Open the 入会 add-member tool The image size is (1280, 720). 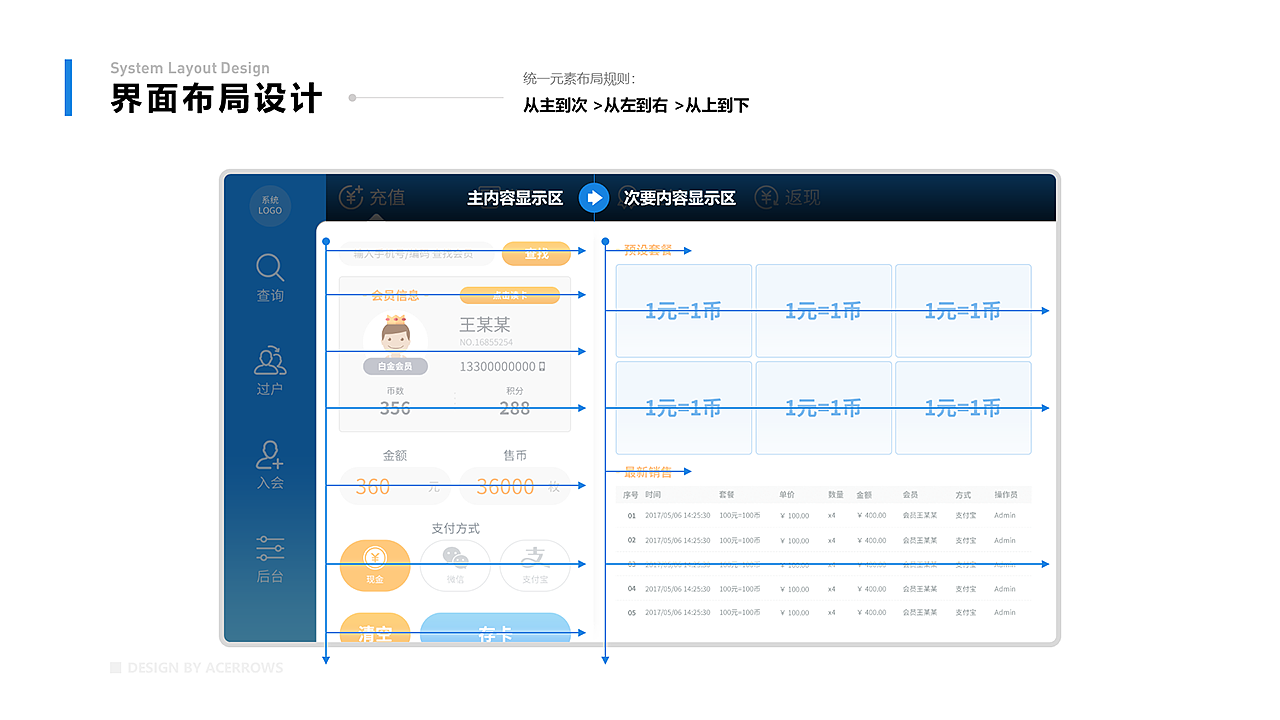point(269,465)
